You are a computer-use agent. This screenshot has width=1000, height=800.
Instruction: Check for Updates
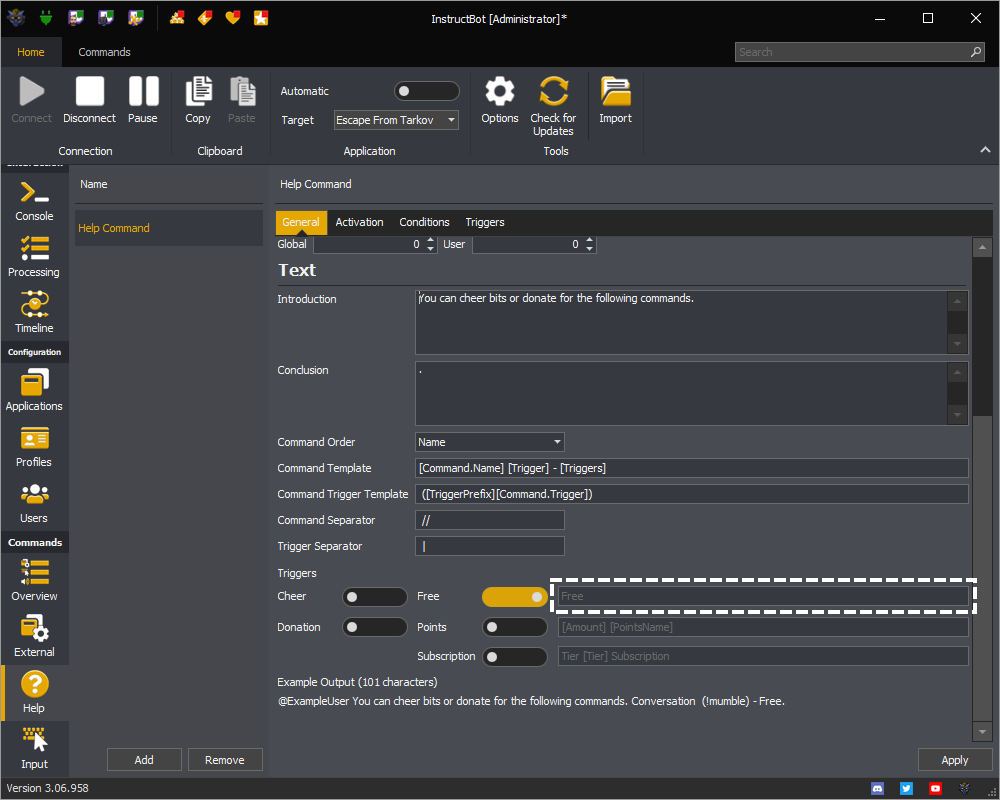[x=553, y=105]
